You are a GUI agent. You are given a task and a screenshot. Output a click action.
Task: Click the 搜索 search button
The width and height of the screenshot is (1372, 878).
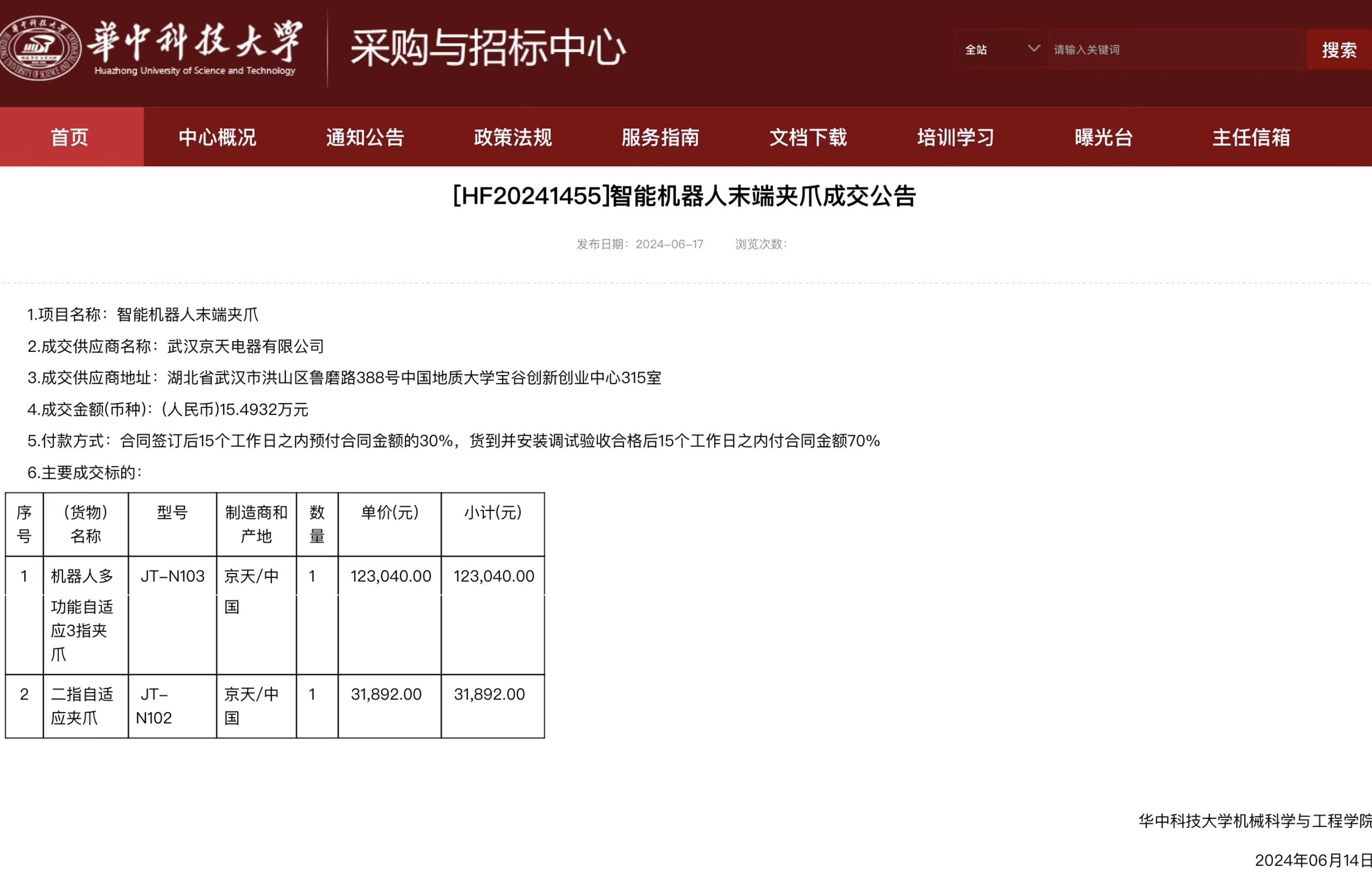(x=1339, y=49)
